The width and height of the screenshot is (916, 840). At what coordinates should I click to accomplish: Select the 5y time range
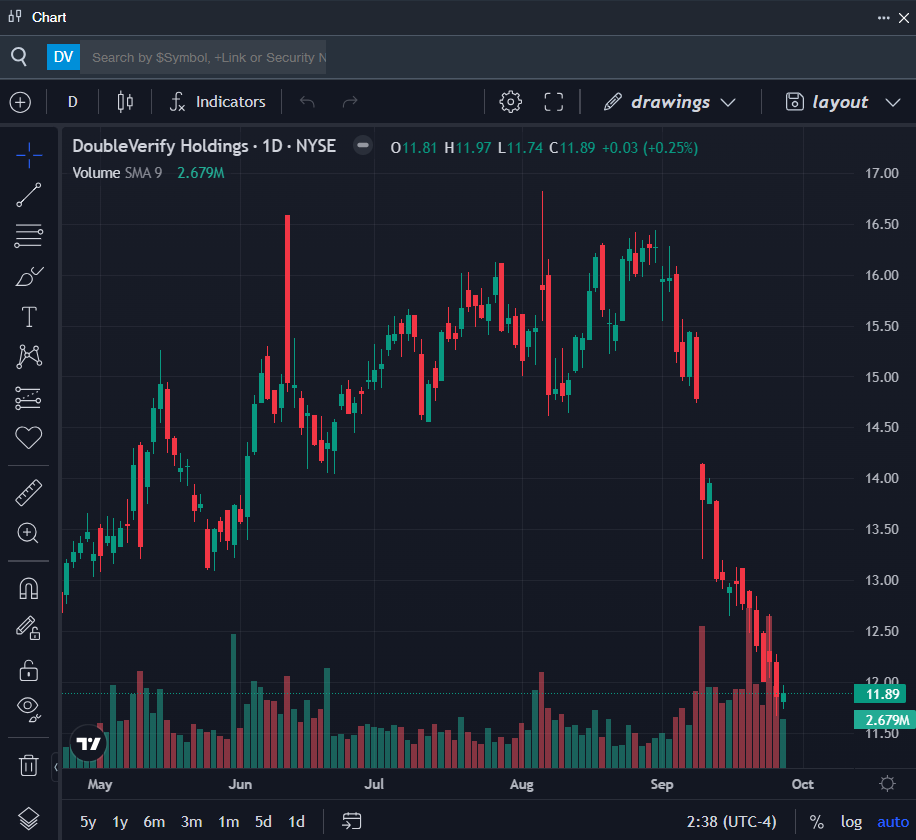coord(88,822)
